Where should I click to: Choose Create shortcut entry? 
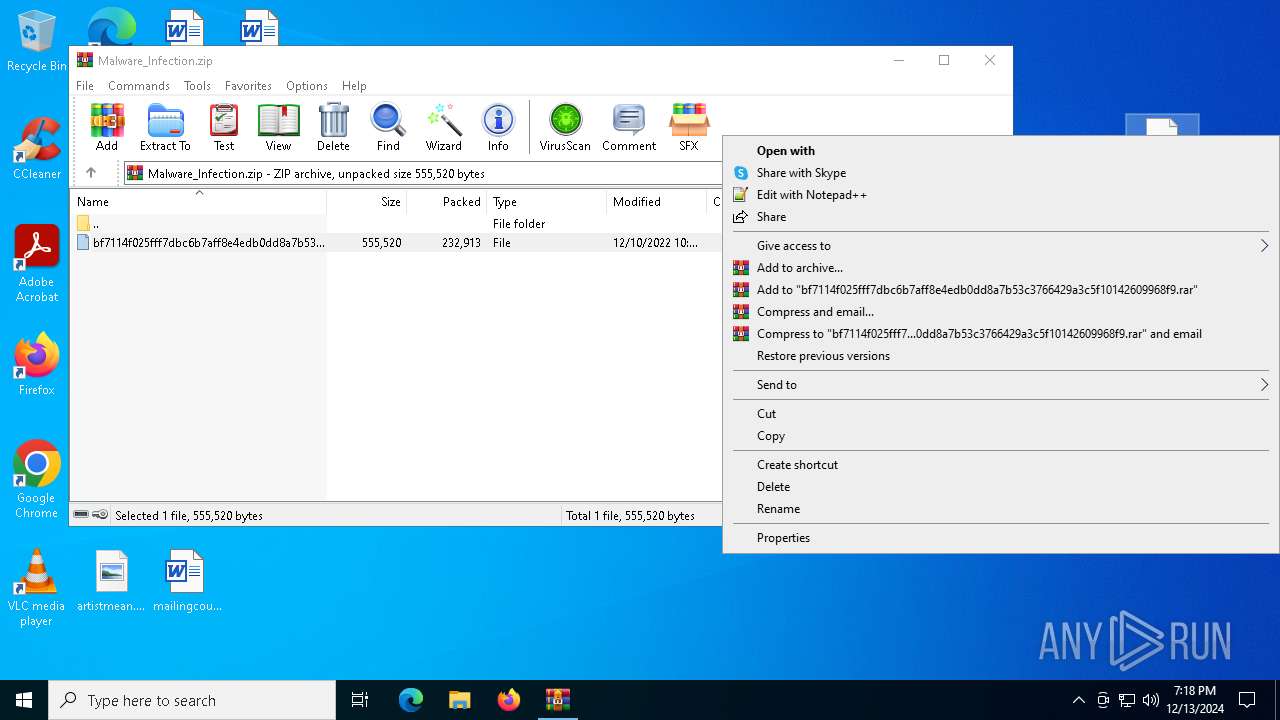1000,465
